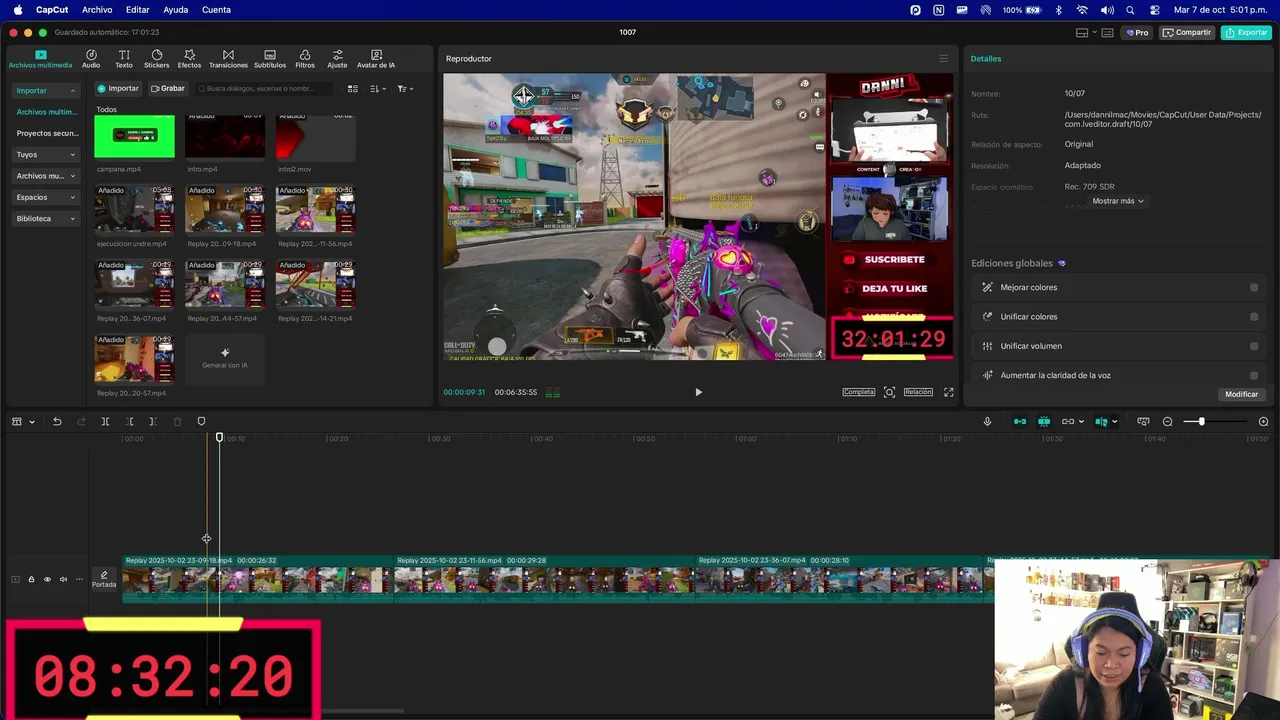The width and height of the screenshot is (1280, 720).
Task: Open the Stickers panel
Action: coord(157,59)
